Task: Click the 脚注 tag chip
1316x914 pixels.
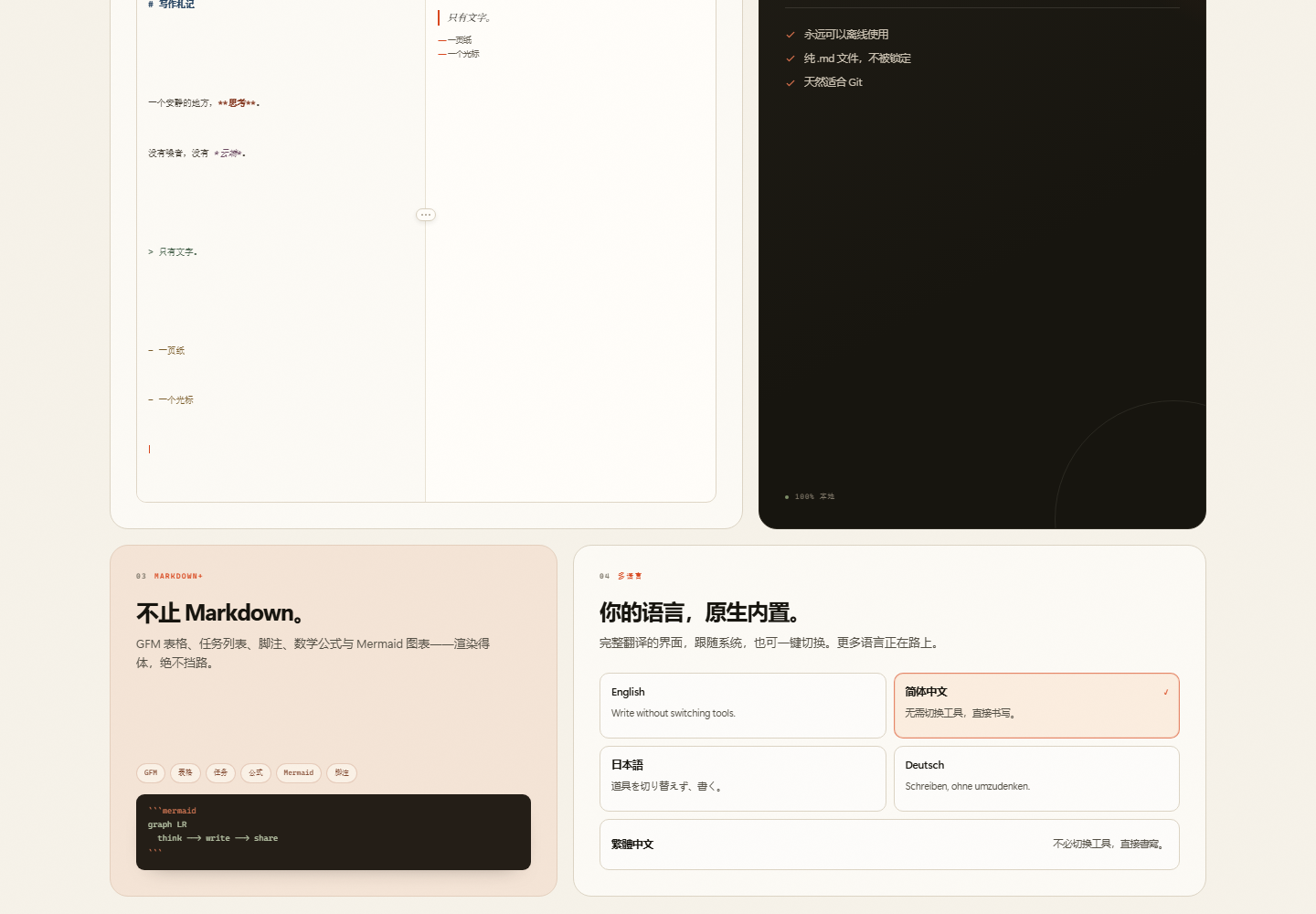Action: tap(342, 773)
